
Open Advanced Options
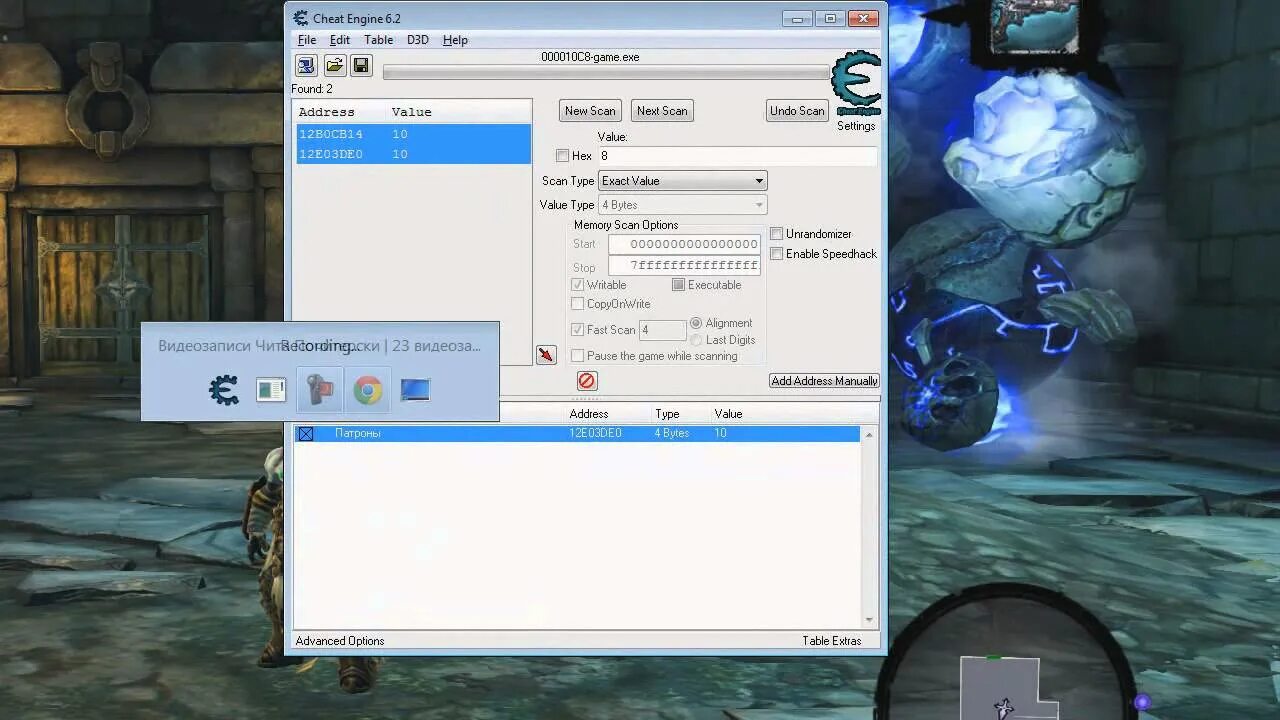[x=340, y=641]
